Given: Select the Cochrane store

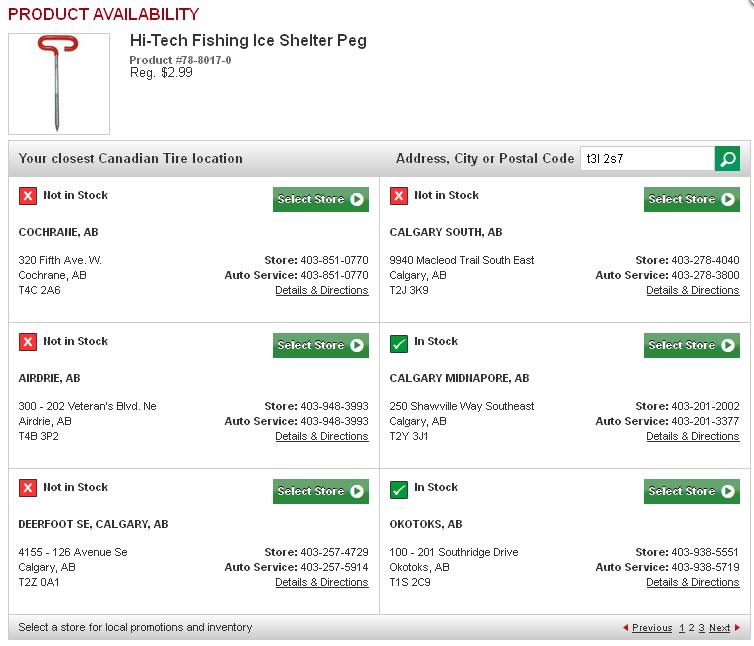Looking at the screenshot, I should coord(320,200).
